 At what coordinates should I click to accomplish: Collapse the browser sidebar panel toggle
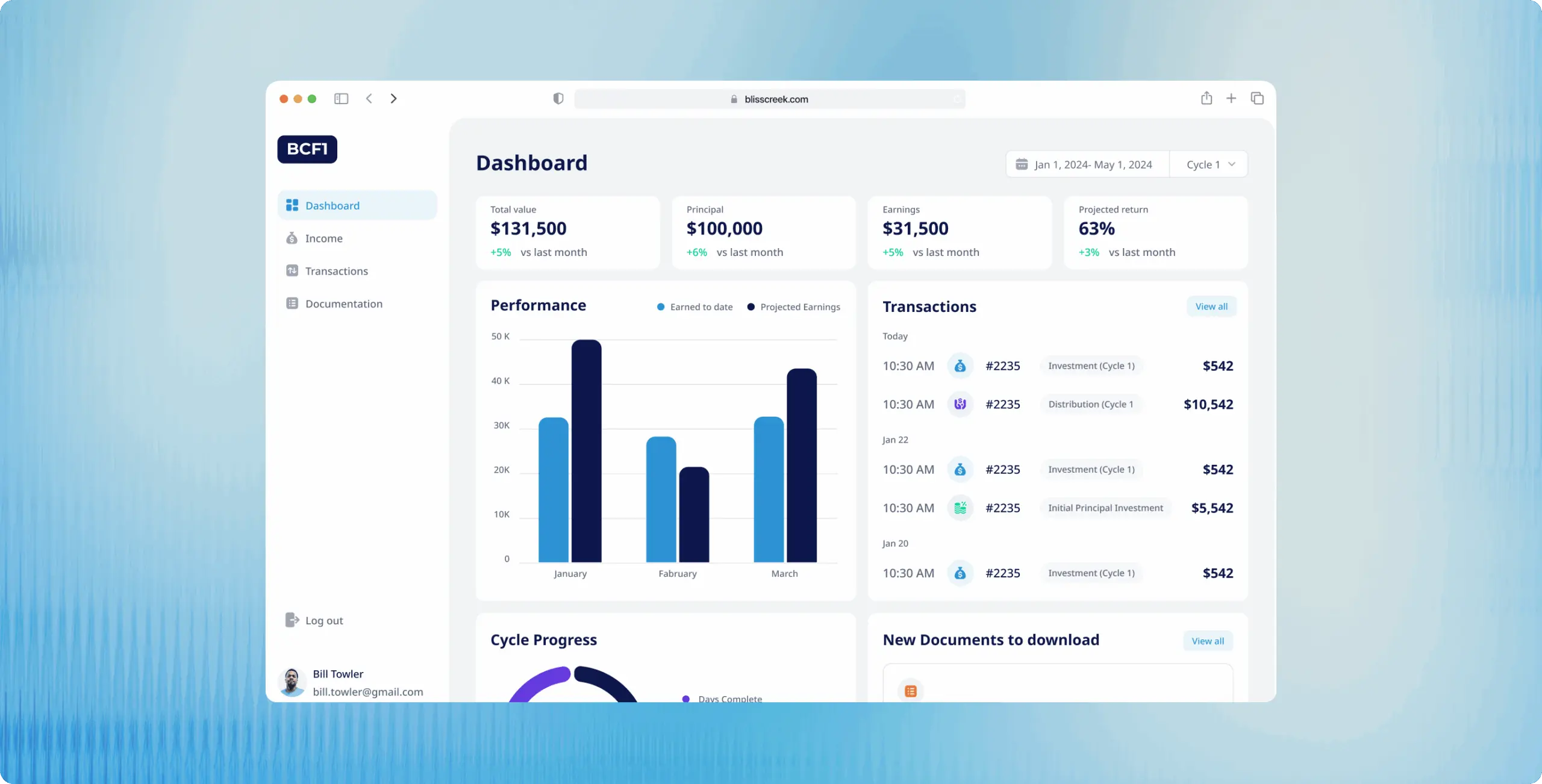(342, 98)
